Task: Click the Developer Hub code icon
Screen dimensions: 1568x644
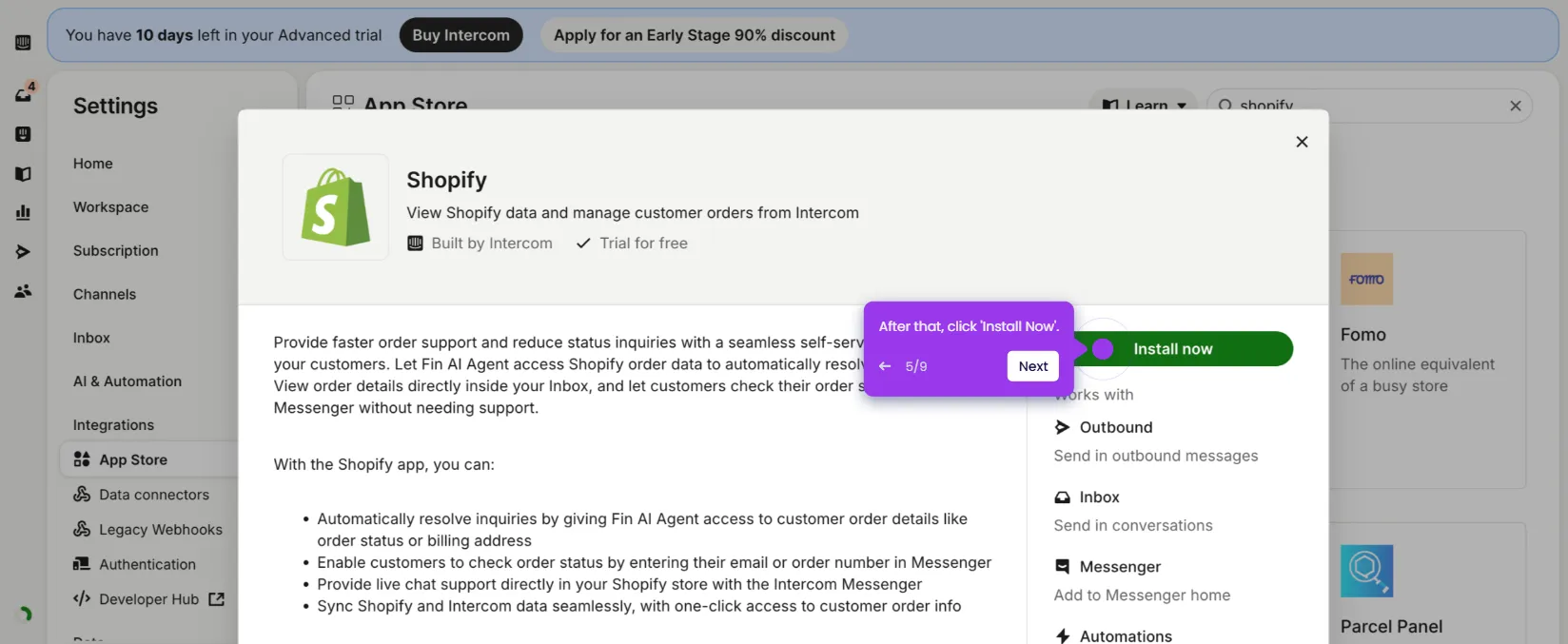Action: pyautogui.click(x=82, y=599)
